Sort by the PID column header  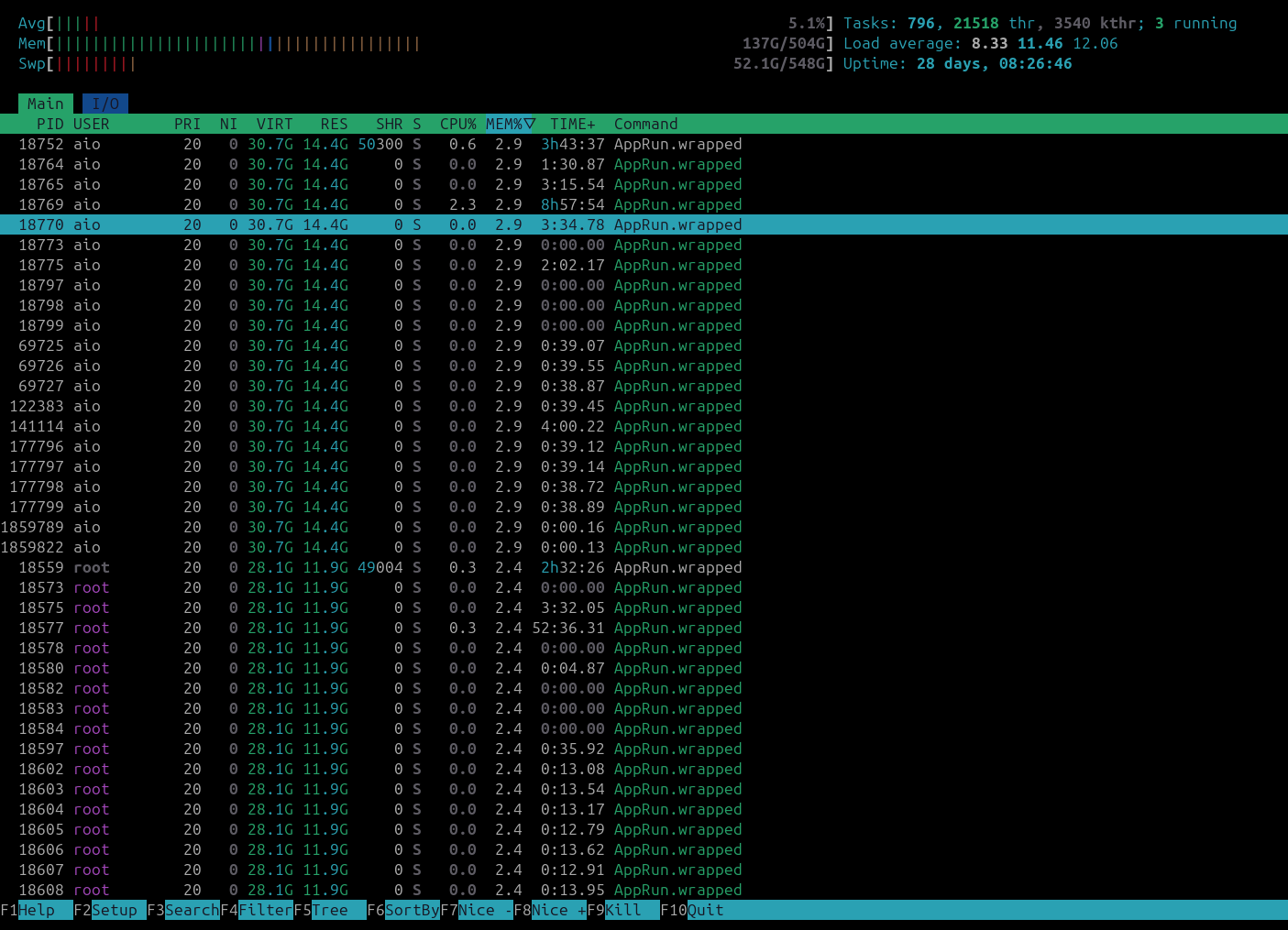(50, 124)
